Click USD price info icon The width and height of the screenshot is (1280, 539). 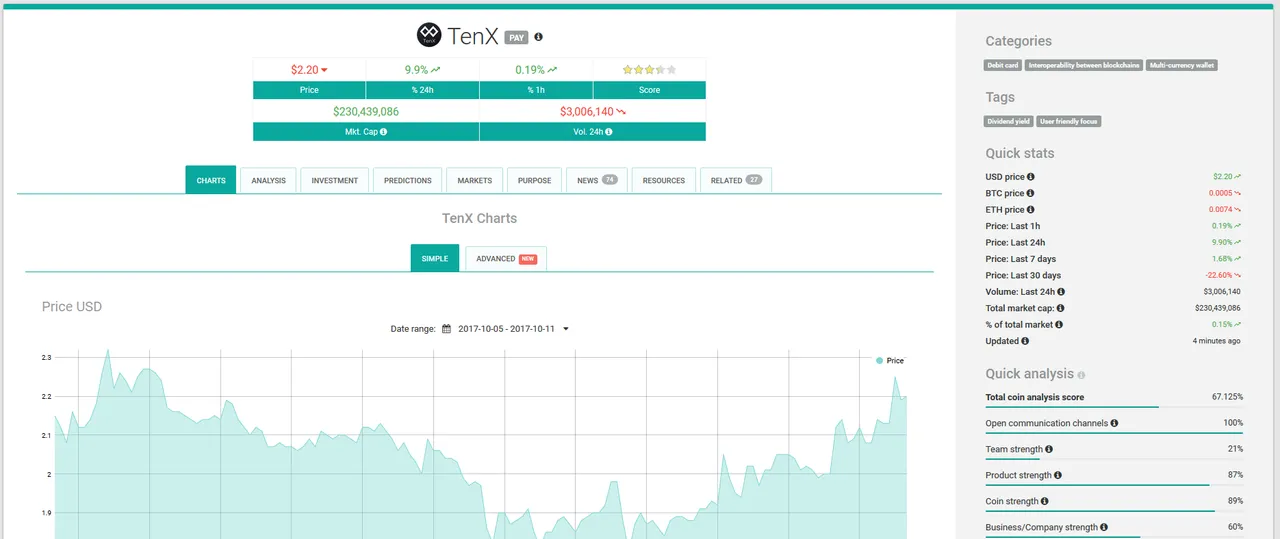[x=1031, y=177]
